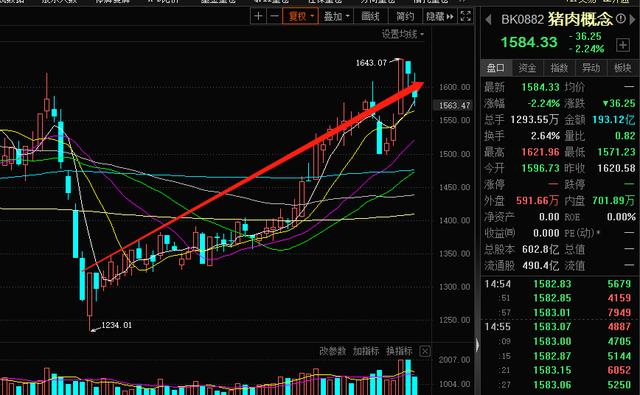
Task: Select the 最高 value 1621.96
Action: 540,152
